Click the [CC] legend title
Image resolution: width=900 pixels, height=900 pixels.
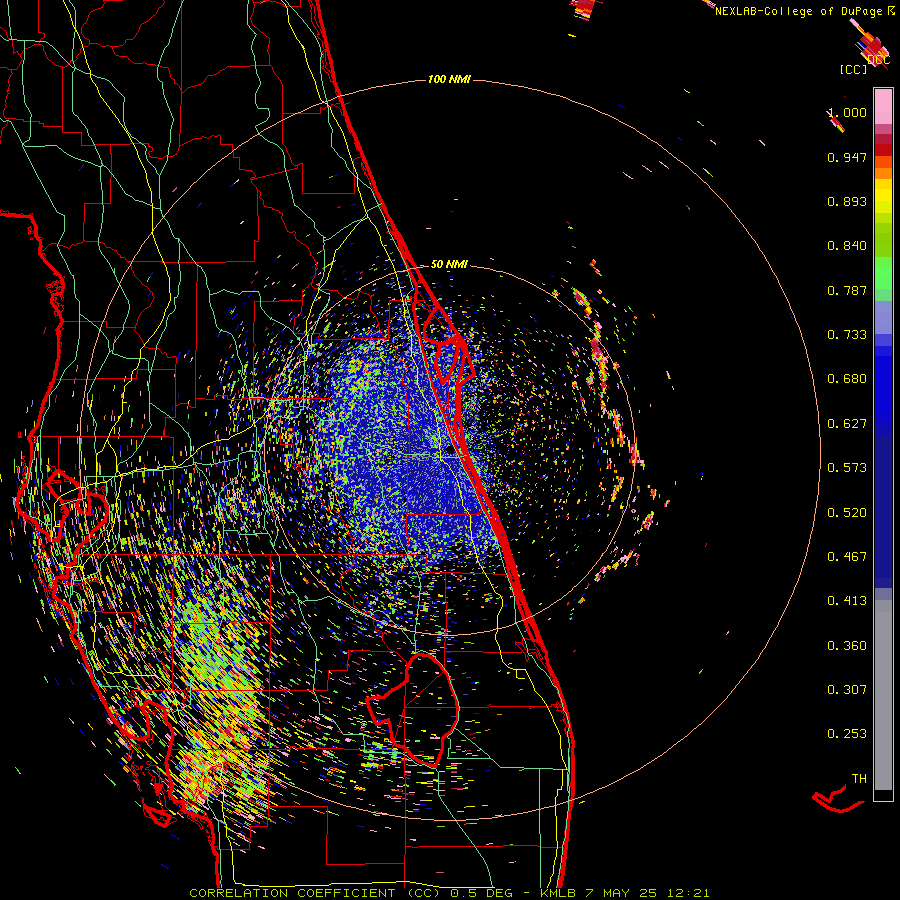pyautogui.click(x=853, y=69)
